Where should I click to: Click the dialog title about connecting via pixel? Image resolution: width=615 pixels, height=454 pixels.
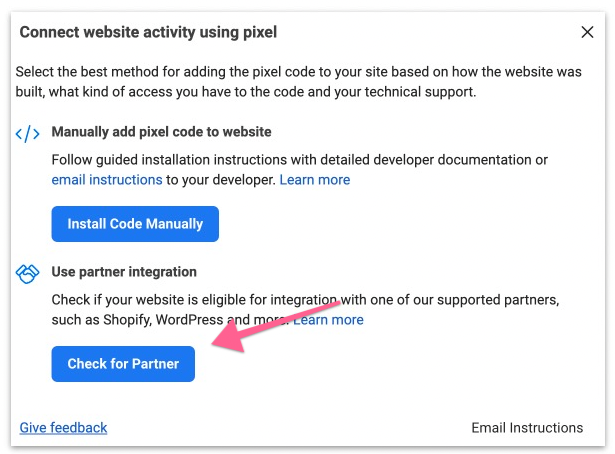(148, 32)
